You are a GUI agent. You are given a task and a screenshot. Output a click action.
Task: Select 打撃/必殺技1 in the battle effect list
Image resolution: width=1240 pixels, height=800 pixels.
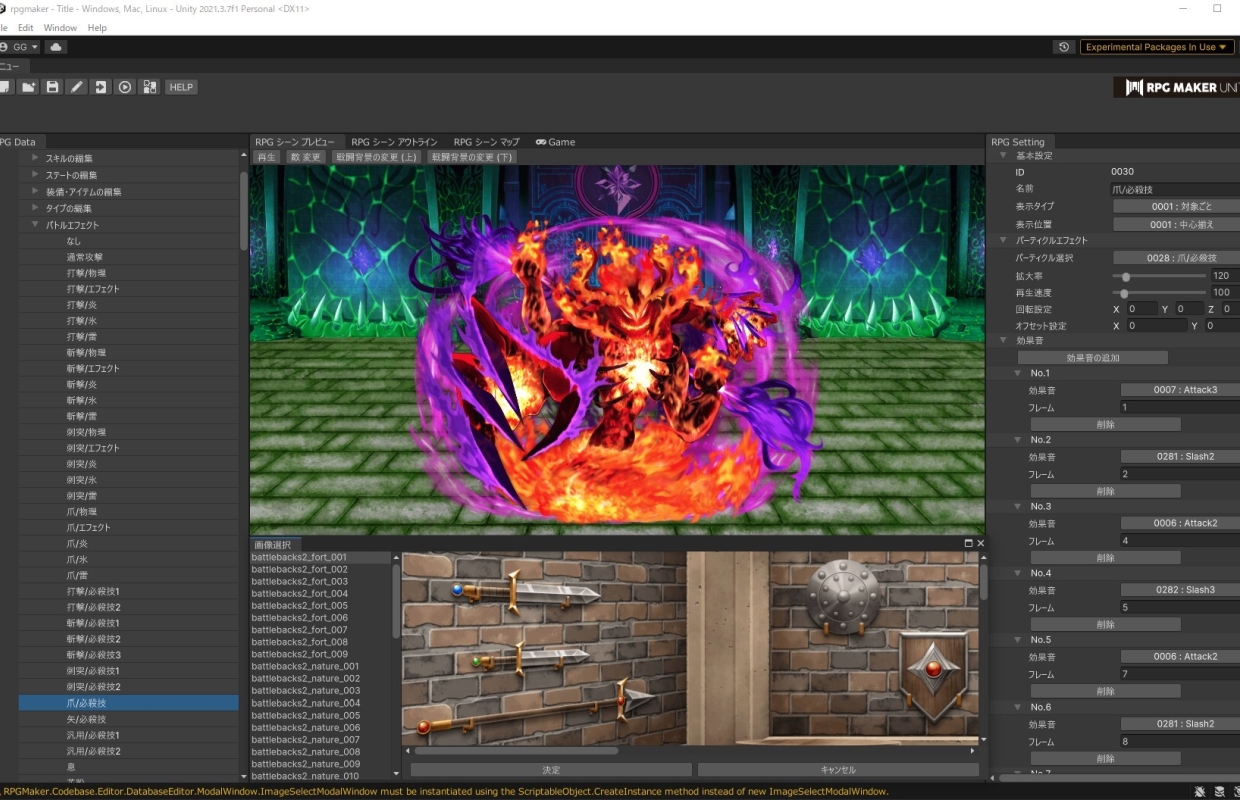(128, 591)
